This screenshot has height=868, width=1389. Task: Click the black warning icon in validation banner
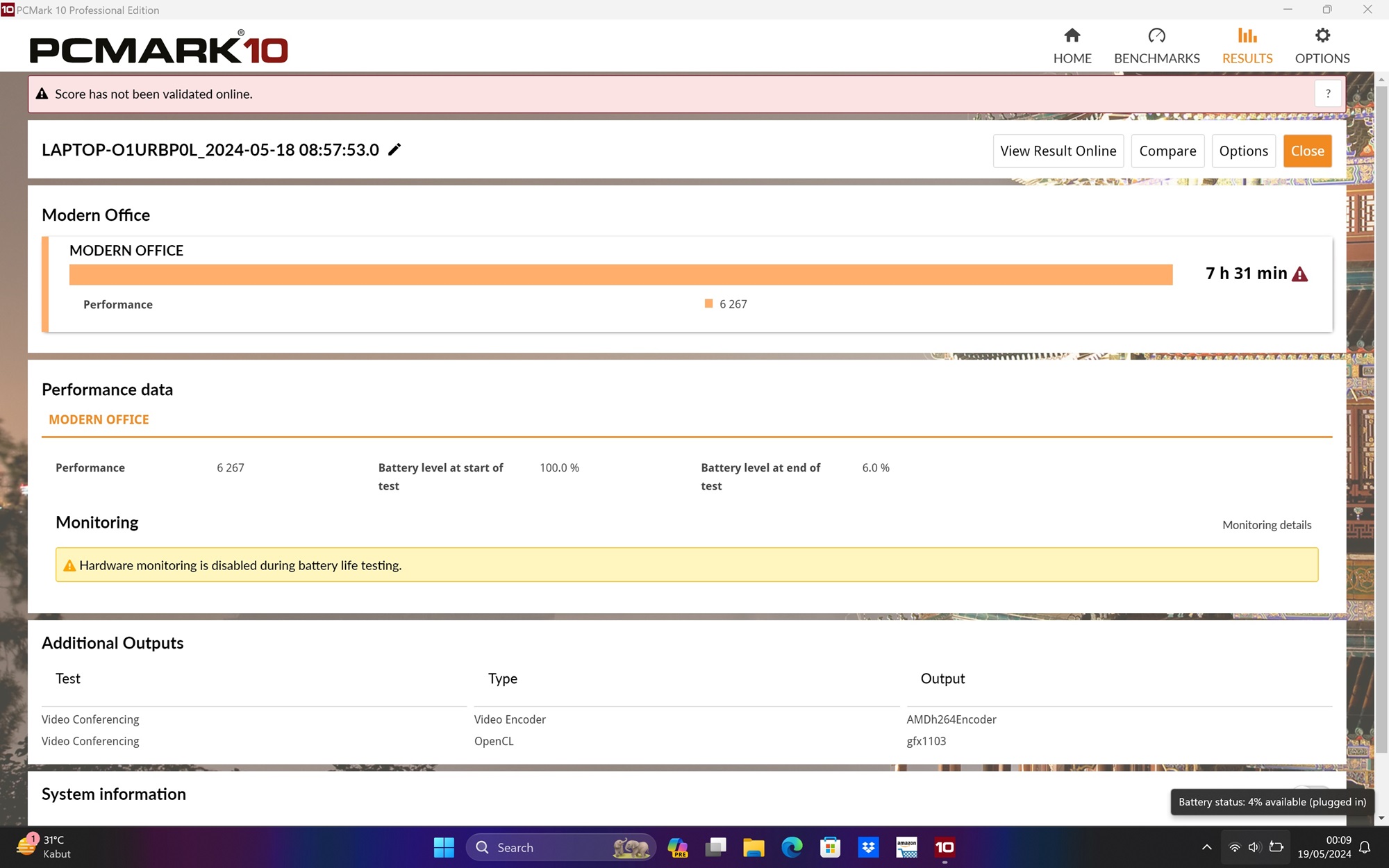pyautogui.click(x=42, y=94)
